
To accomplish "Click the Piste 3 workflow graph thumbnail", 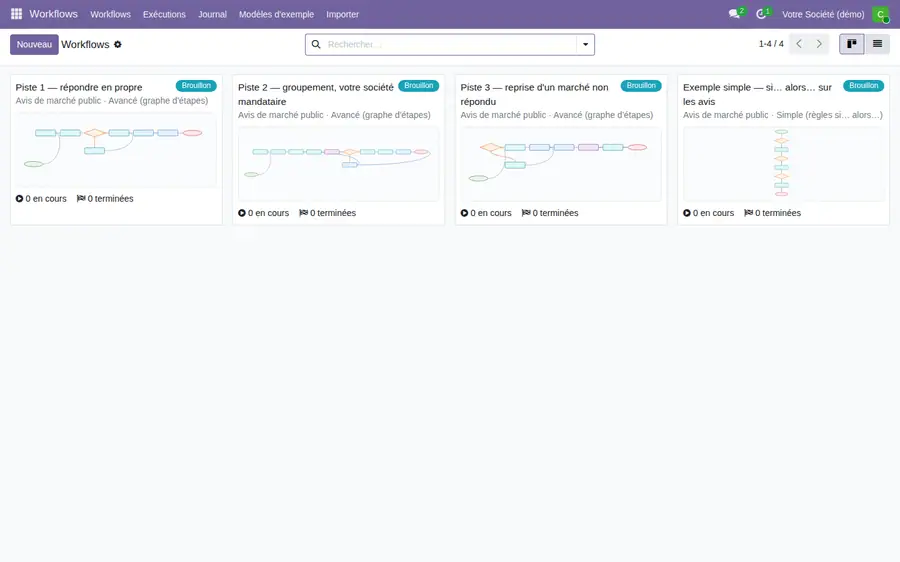I will [x=561, y=164].
